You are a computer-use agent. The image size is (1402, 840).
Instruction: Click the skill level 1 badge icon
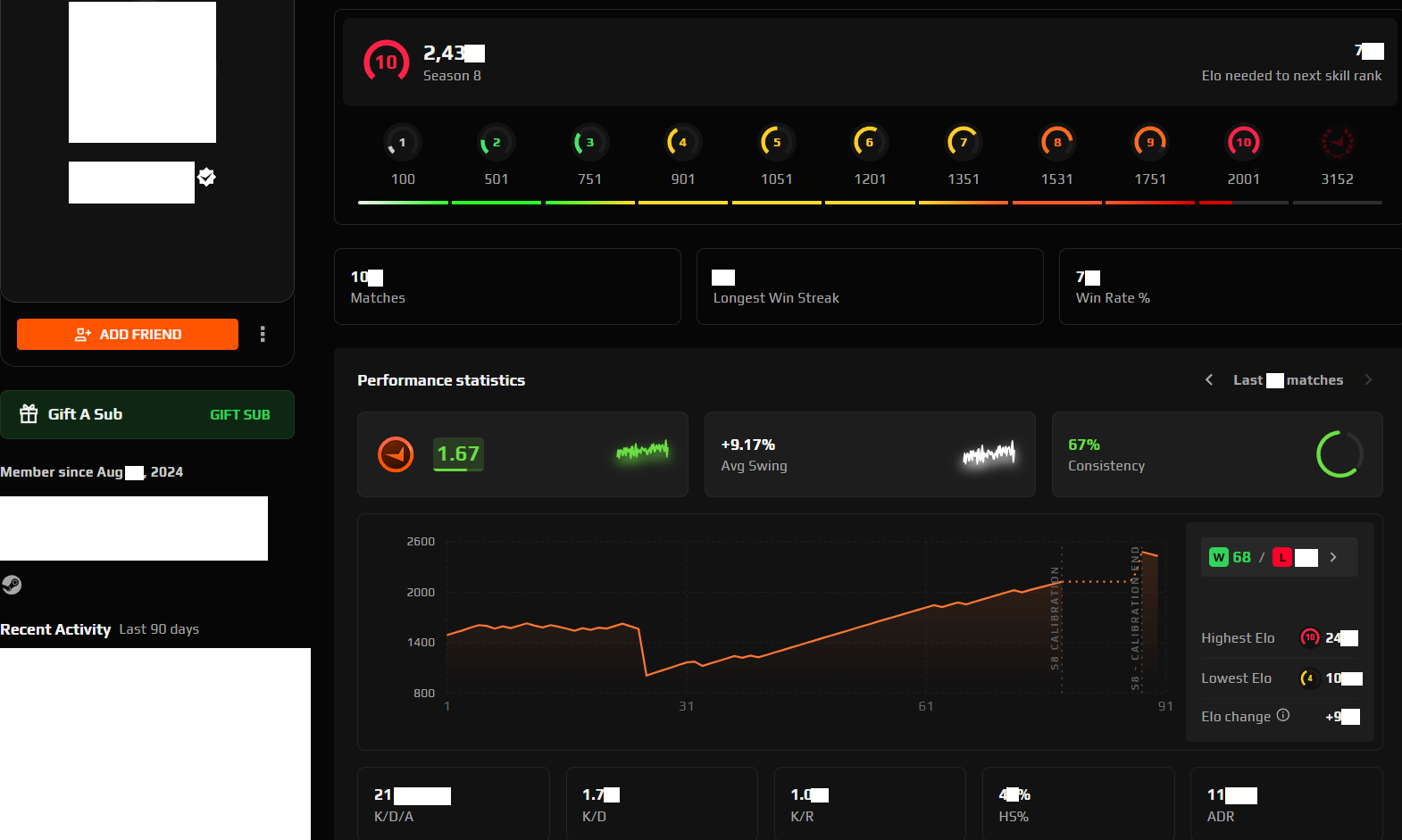402,142
